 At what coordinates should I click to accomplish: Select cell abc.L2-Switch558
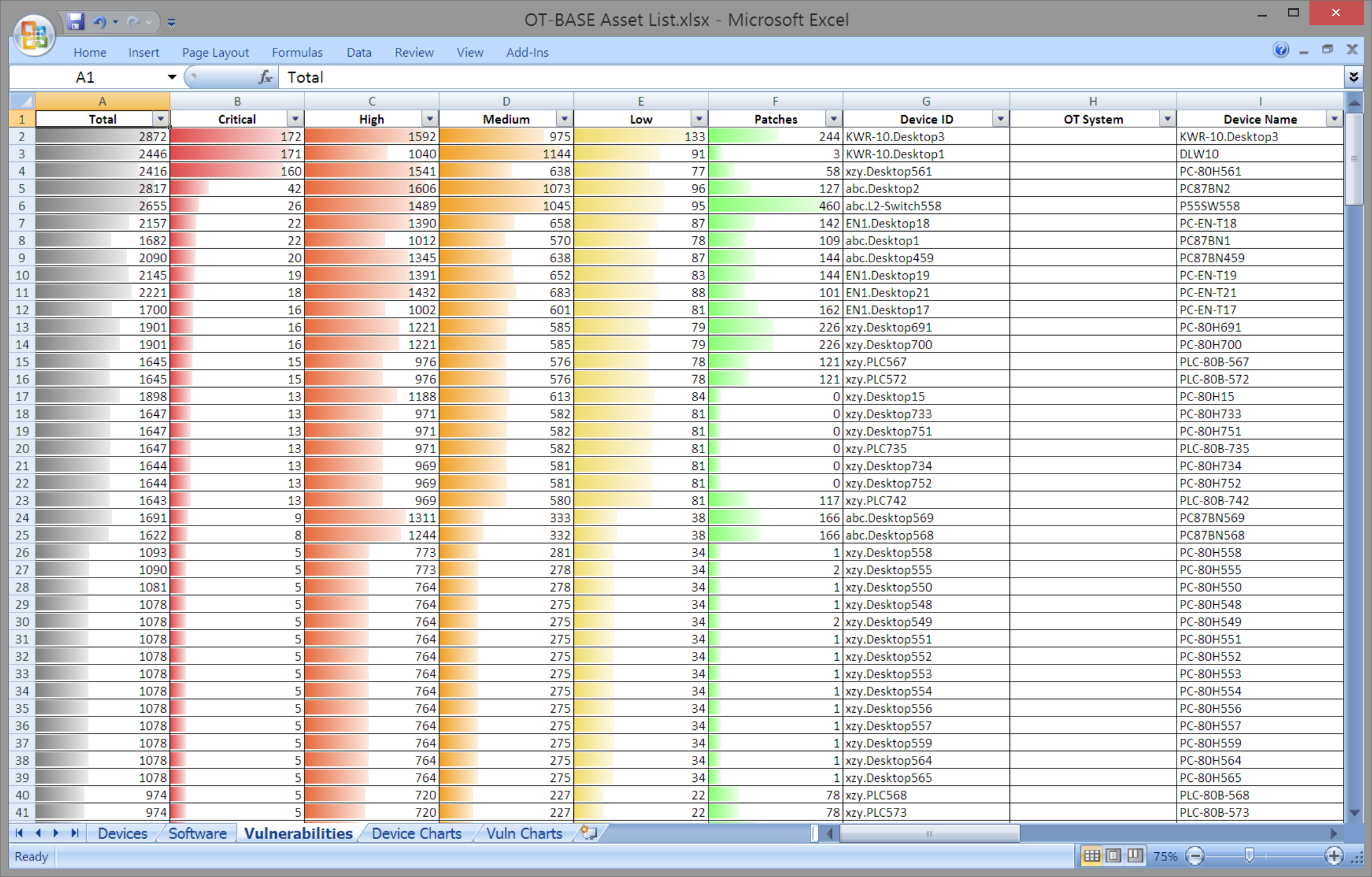point(926,206)
